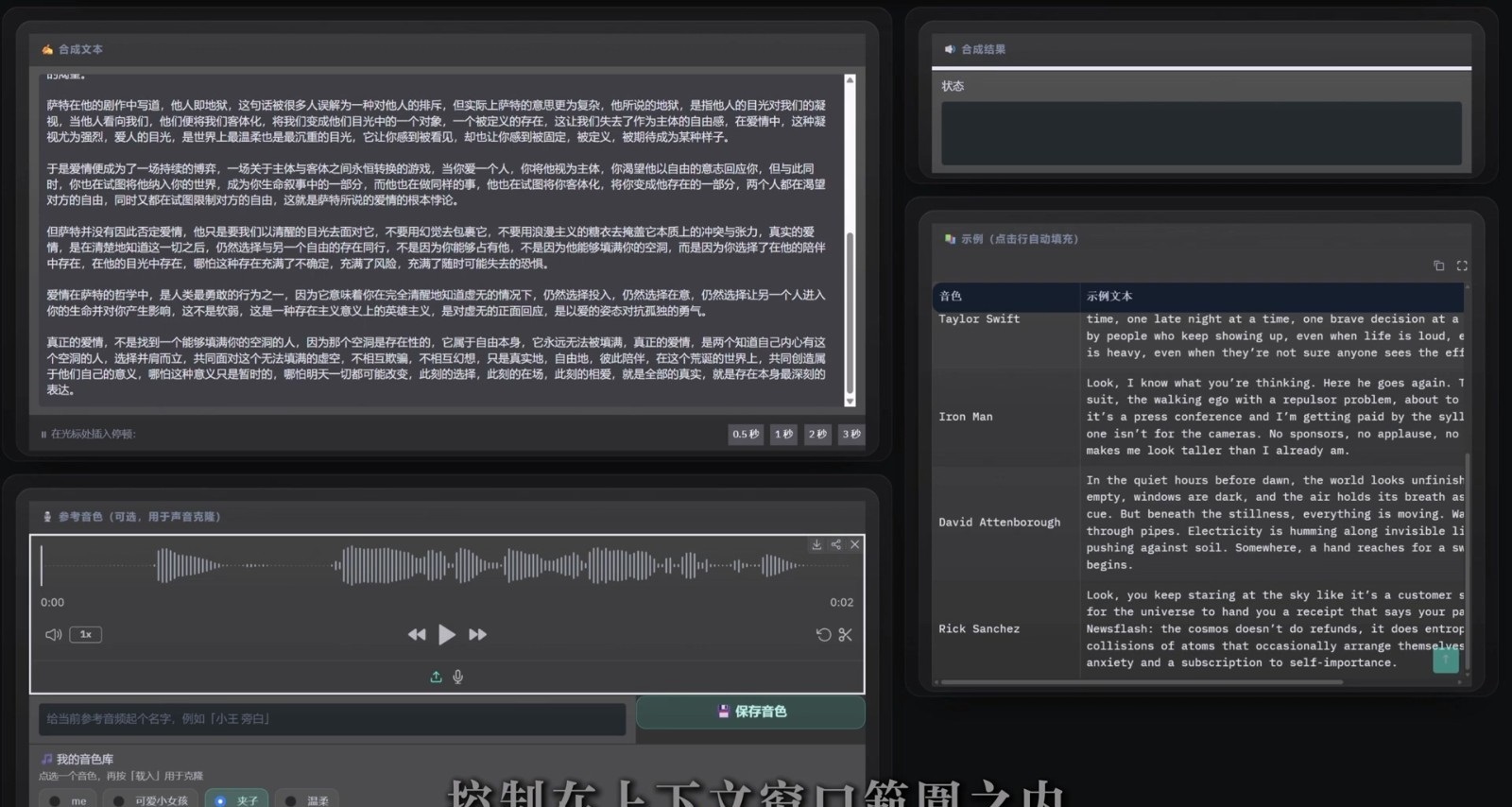The height and width of the screenshot is (807, 1512).
Task: Select the me voice radio option
Action: (68, 800)
